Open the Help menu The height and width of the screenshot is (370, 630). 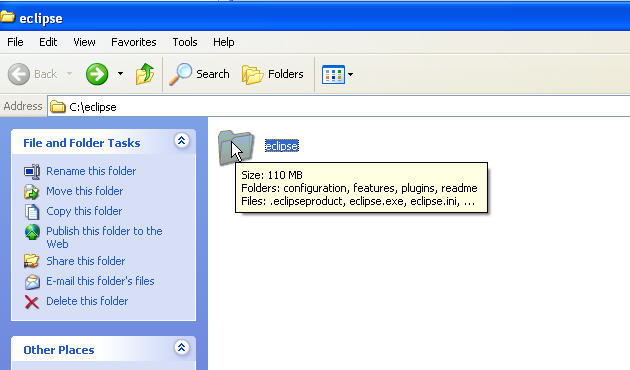tap(224, 42)
